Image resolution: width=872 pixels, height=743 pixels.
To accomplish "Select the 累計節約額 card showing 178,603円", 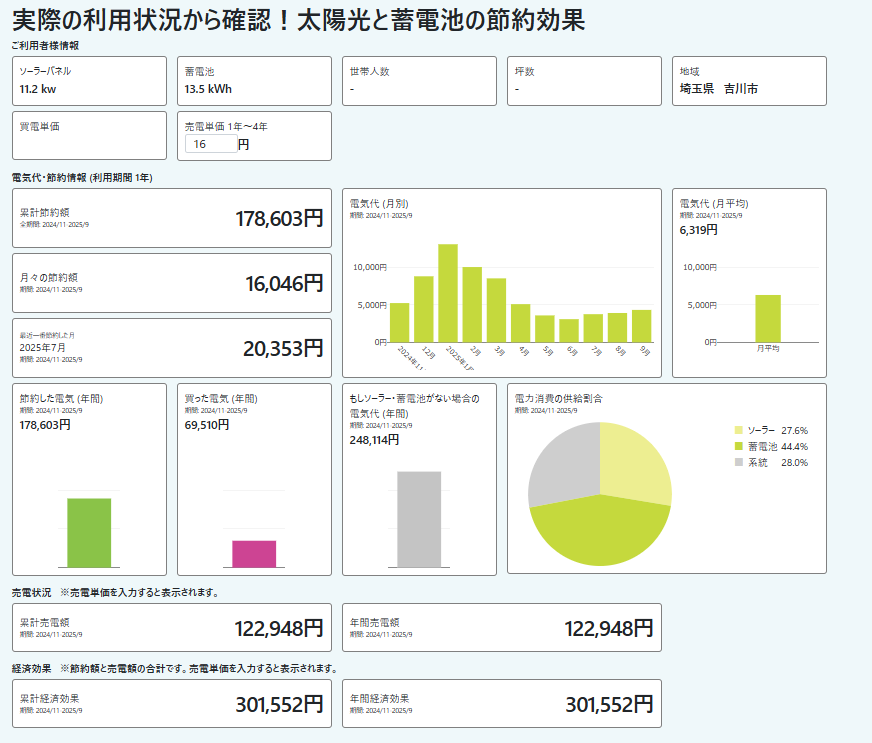I will [x=168, y=218].
